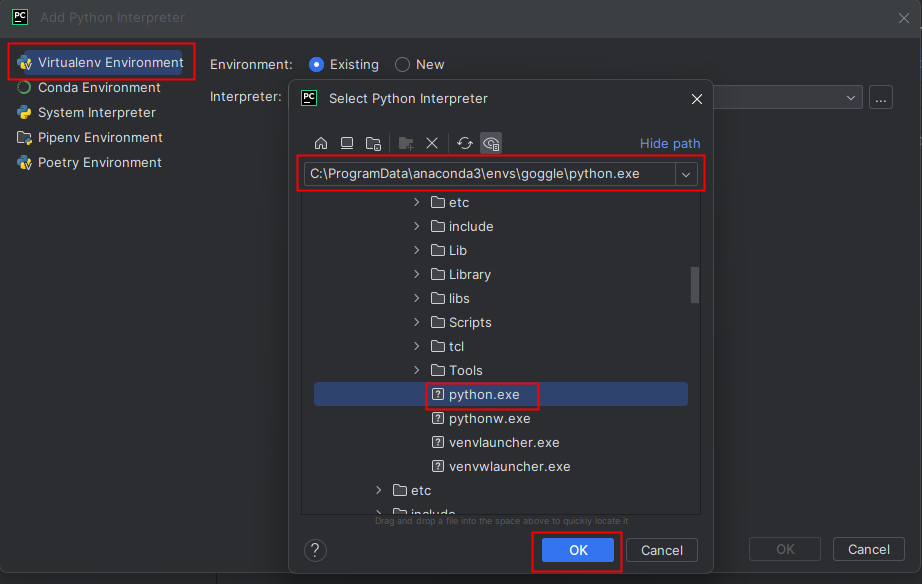922x584 pixels.
Task: Click the System Interpreter python icon
Action: pyautogui.click(x=24, y=112)
